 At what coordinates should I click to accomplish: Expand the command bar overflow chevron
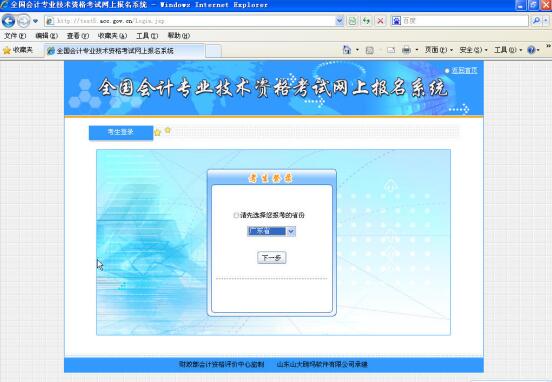tap(548, 46)
